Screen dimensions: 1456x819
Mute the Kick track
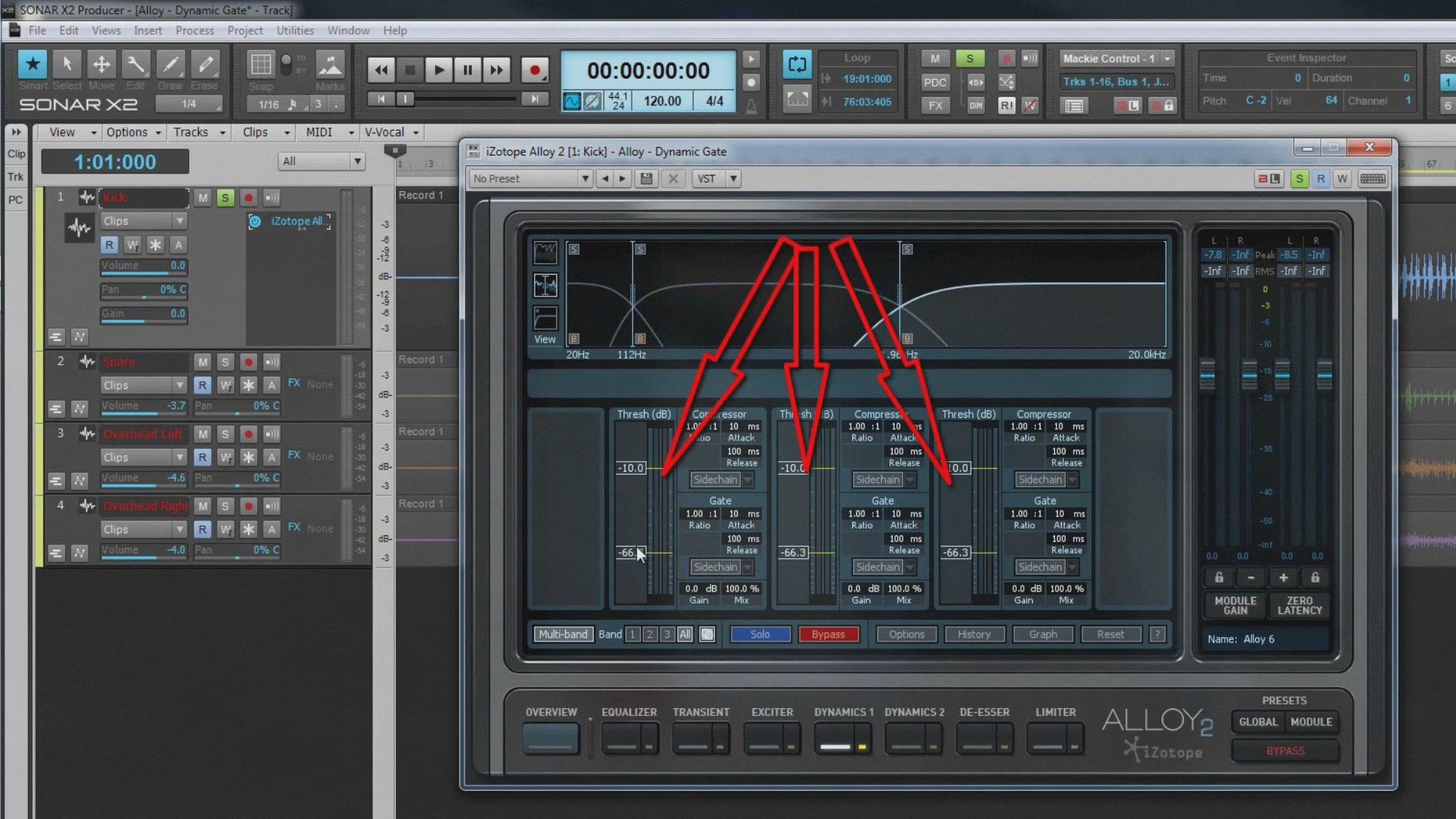pos(202,198)
